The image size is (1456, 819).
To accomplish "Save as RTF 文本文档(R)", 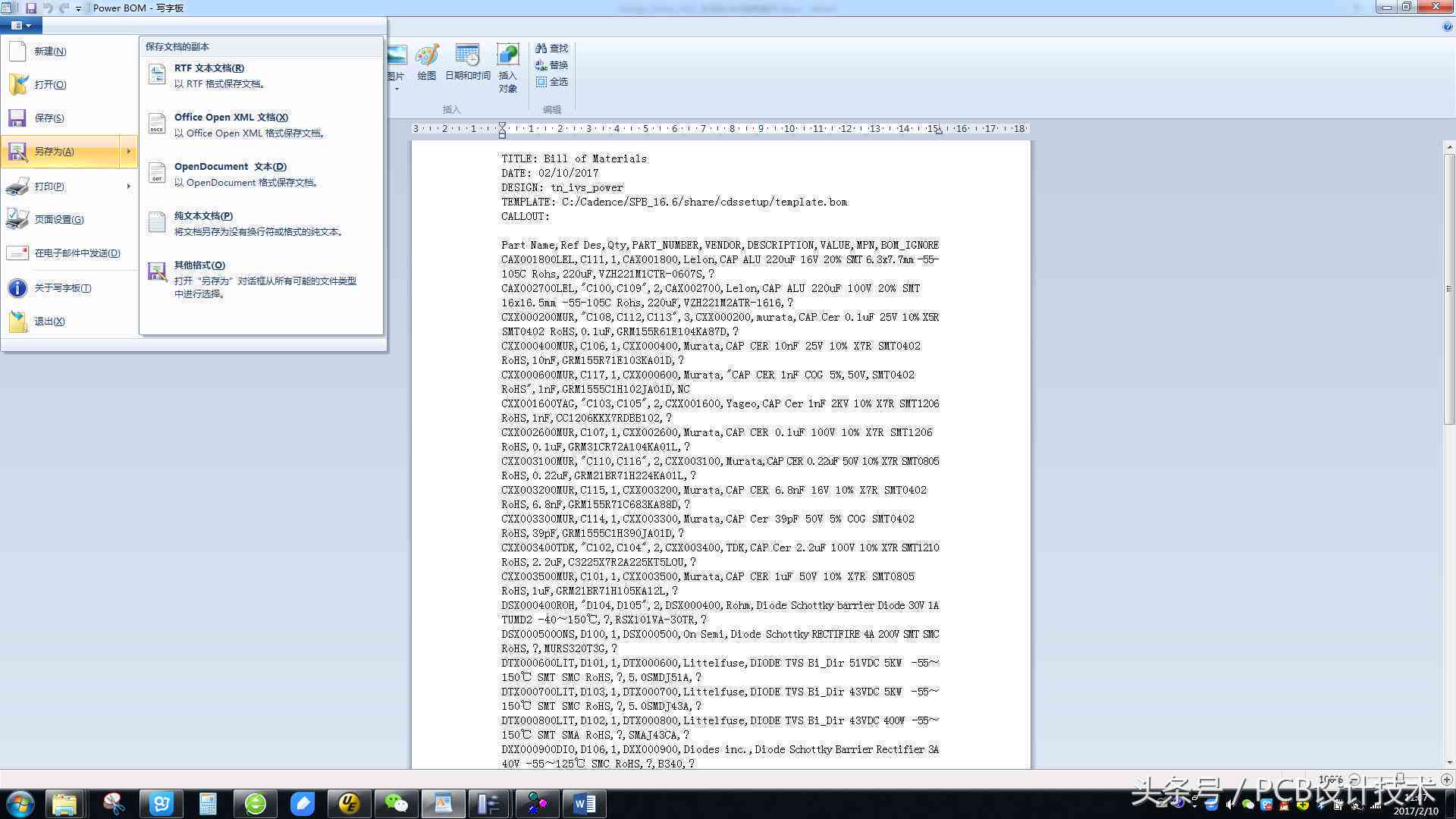I will 261,76.
